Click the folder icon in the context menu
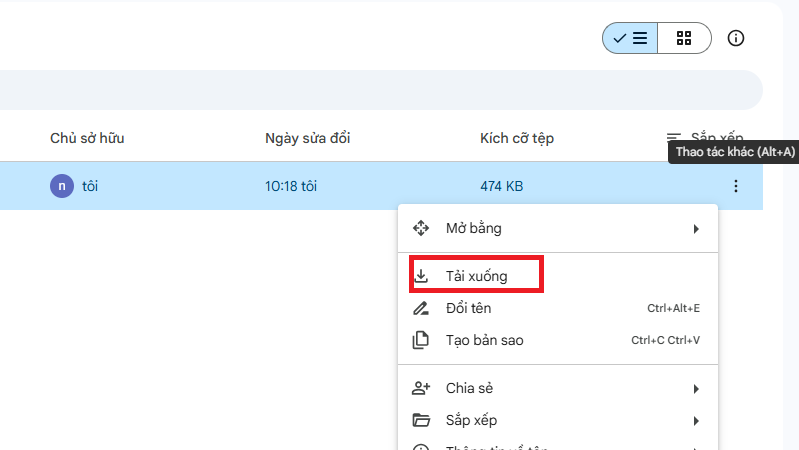This screenshot has height=450, width=799. coord(421,420)
